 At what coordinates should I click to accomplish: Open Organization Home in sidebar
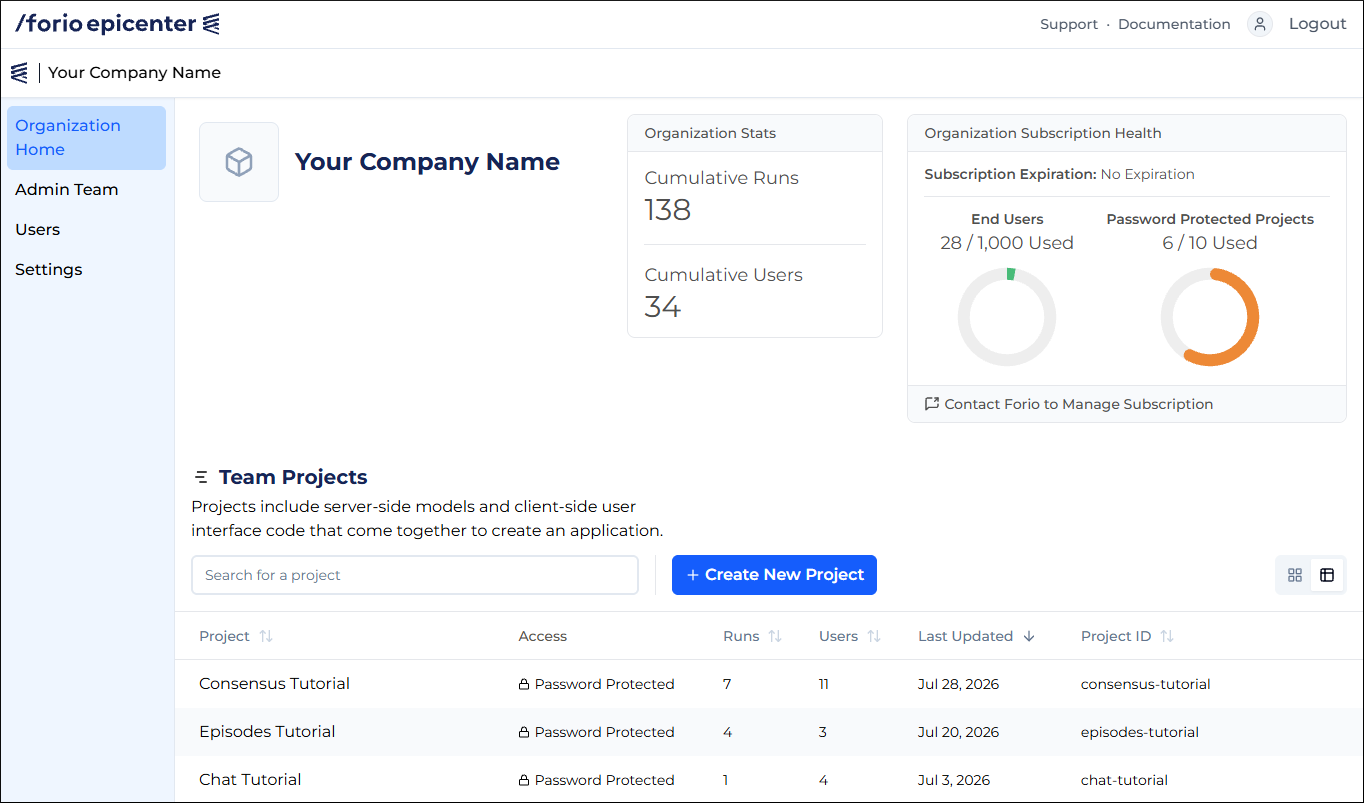coord(86,138)
